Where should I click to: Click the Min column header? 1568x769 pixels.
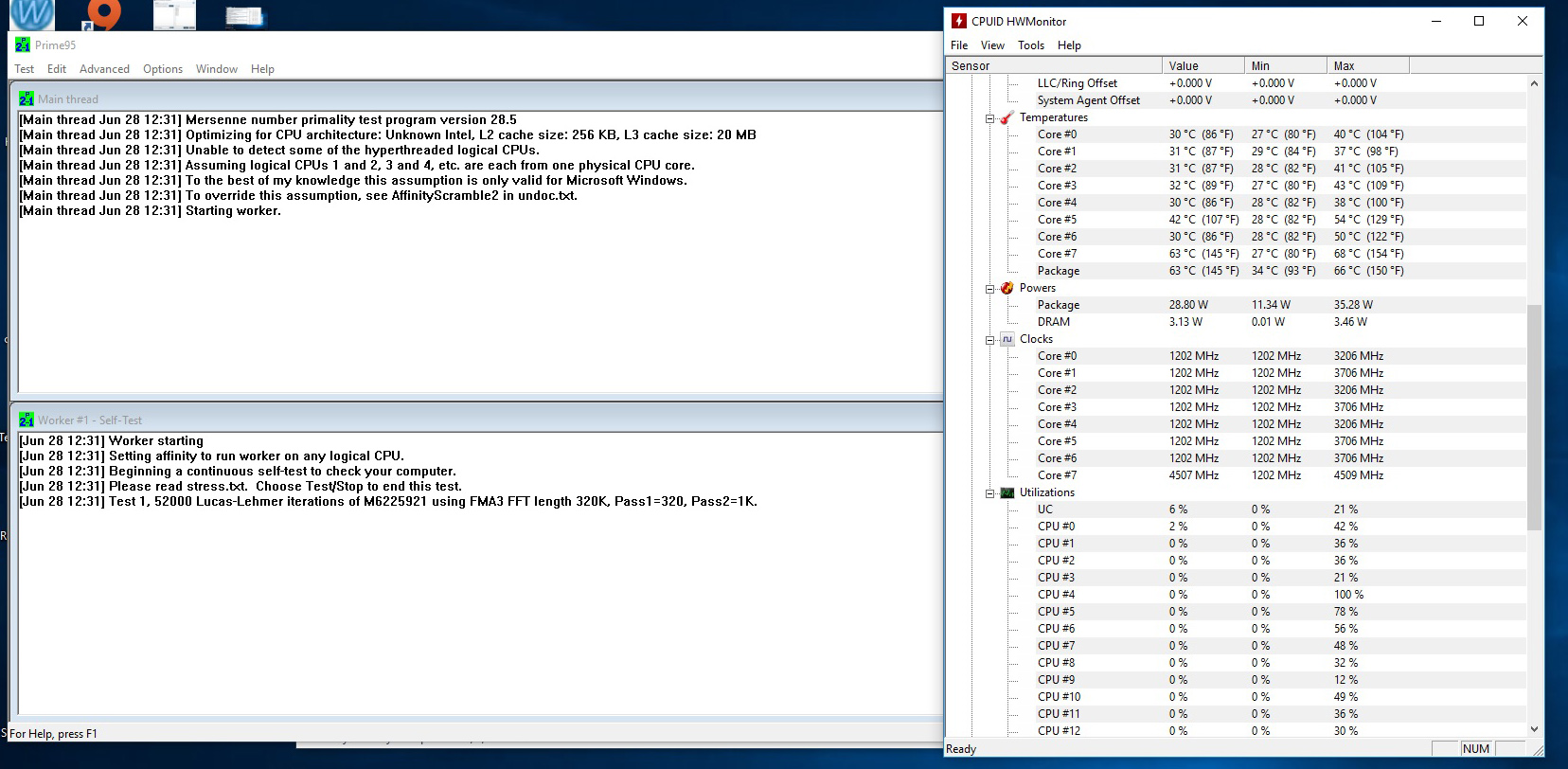click(x=1286, y=65)
